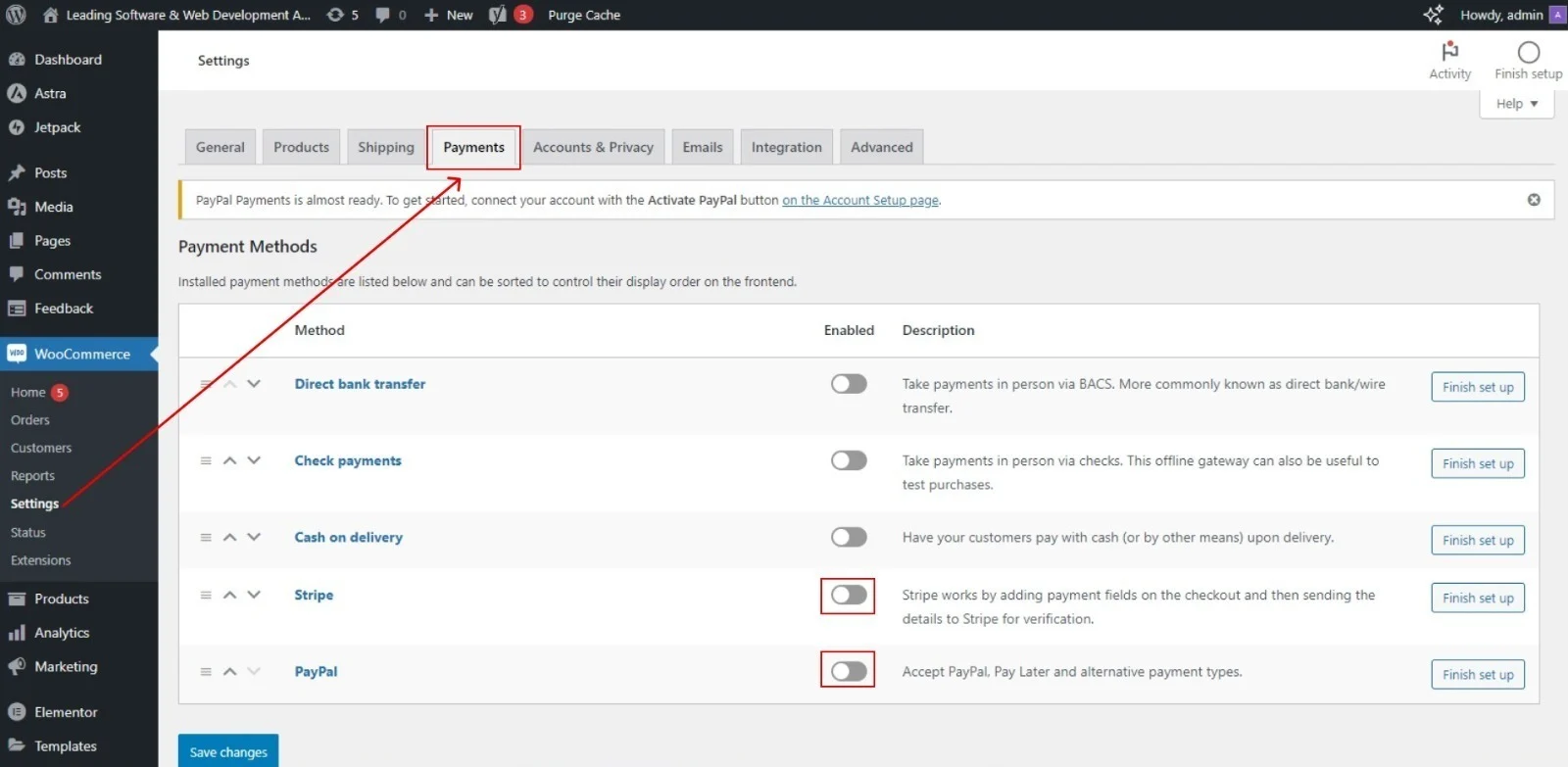The height and width of the screenshot is (767, 1568).
Task: Follow the Account Setup page link
Action: [860, 200]
